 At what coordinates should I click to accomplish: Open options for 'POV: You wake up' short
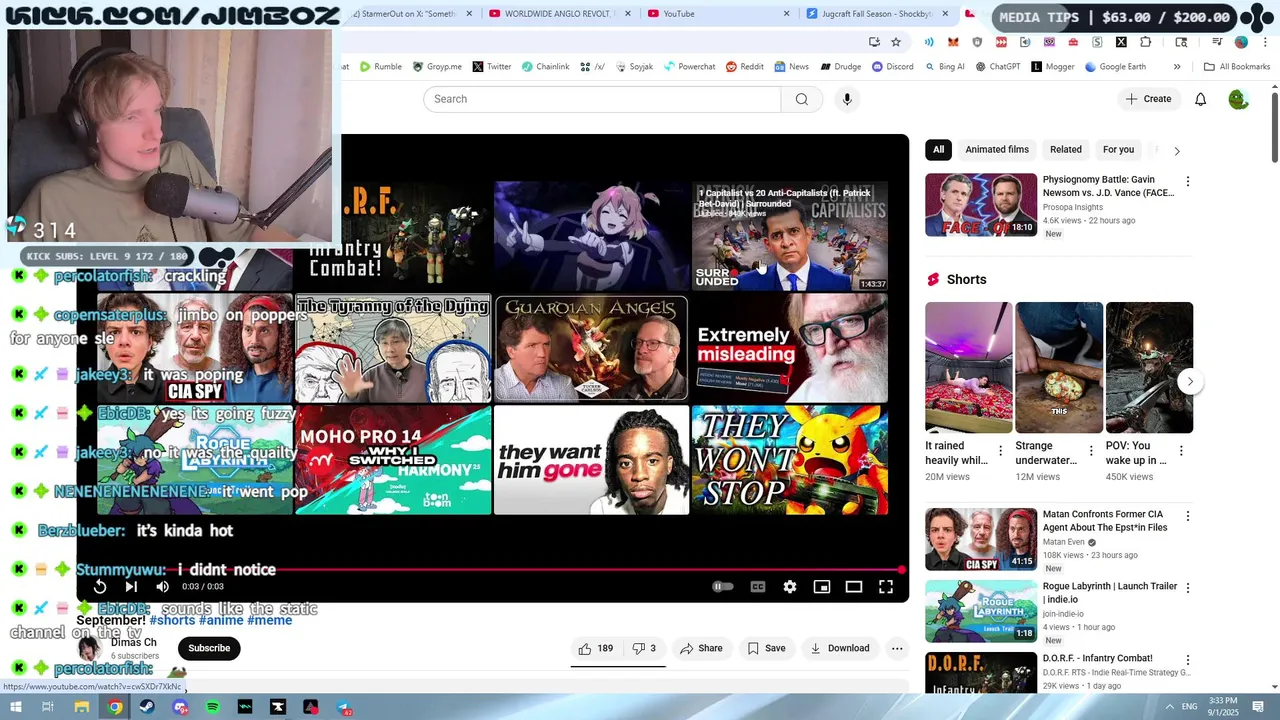tap(1181, 451)
